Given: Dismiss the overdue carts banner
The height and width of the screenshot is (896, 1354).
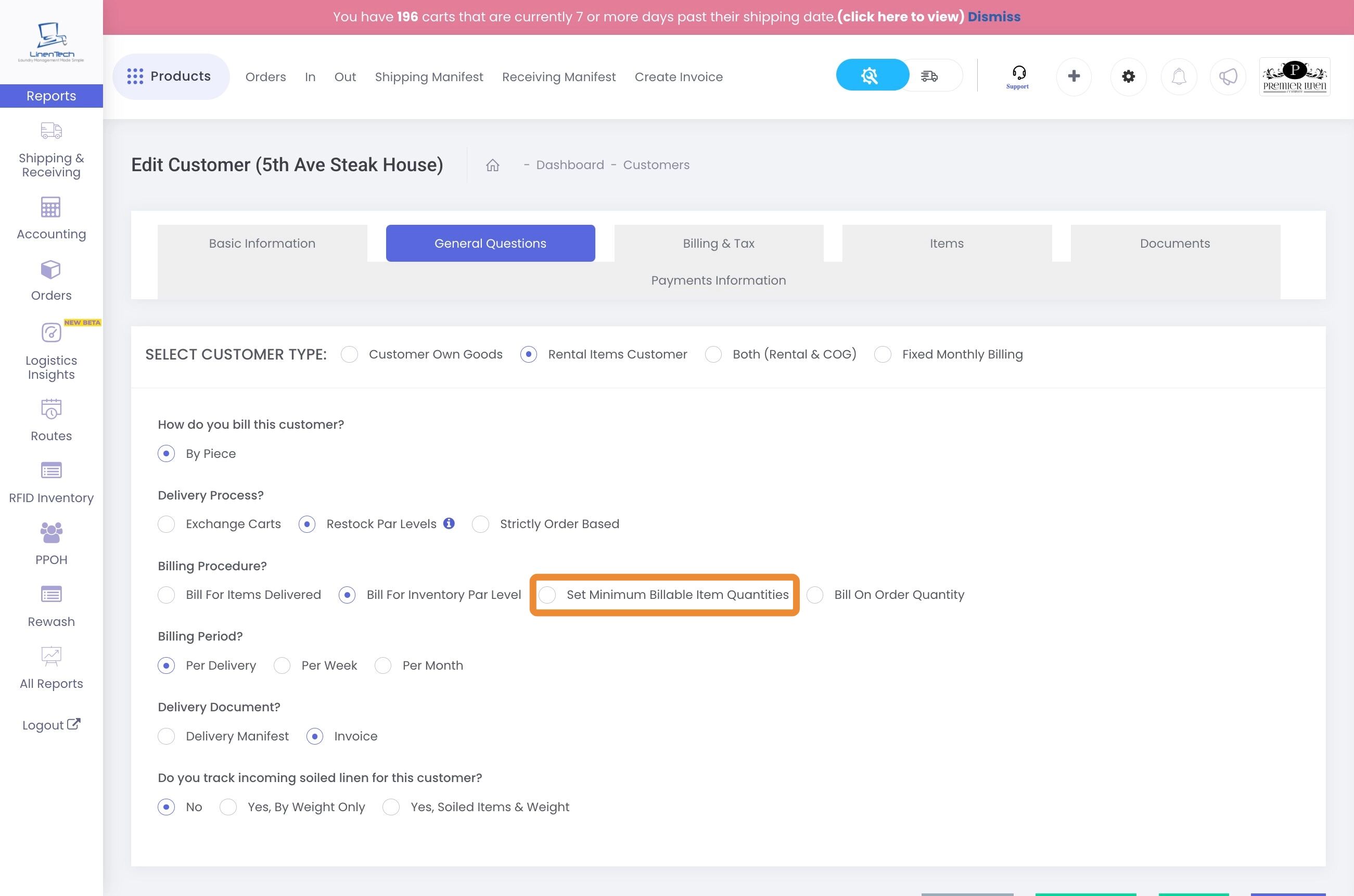Looking at the screenshot, I should [x=993, y=17].
